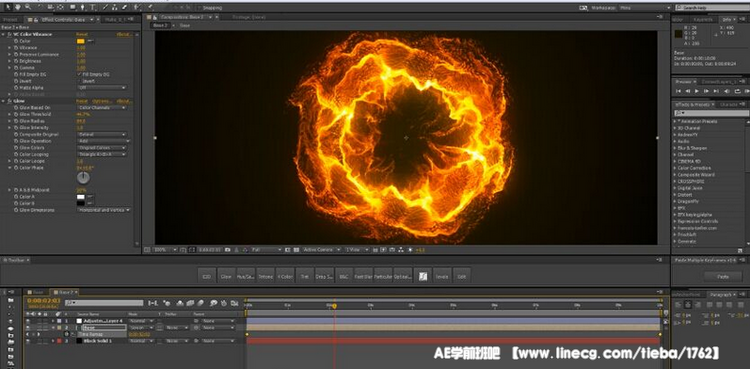The image size is (750, 369).
Task: Open the timeline Graph Editor icon
Action: pos(234,303)
